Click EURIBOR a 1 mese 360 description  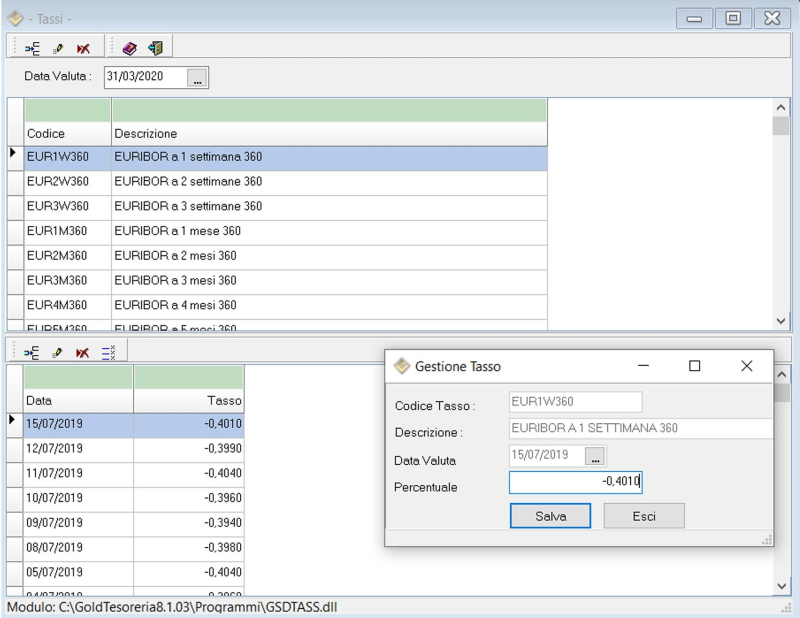coord(177,231)
